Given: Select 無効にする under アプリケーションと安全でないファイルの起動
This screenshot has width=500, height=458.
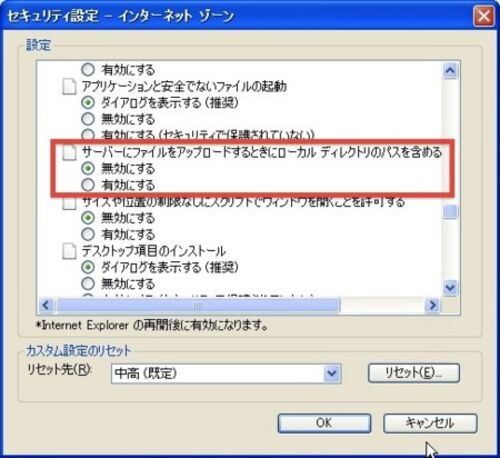Looking at the screenshot, I should coord(88,119).
